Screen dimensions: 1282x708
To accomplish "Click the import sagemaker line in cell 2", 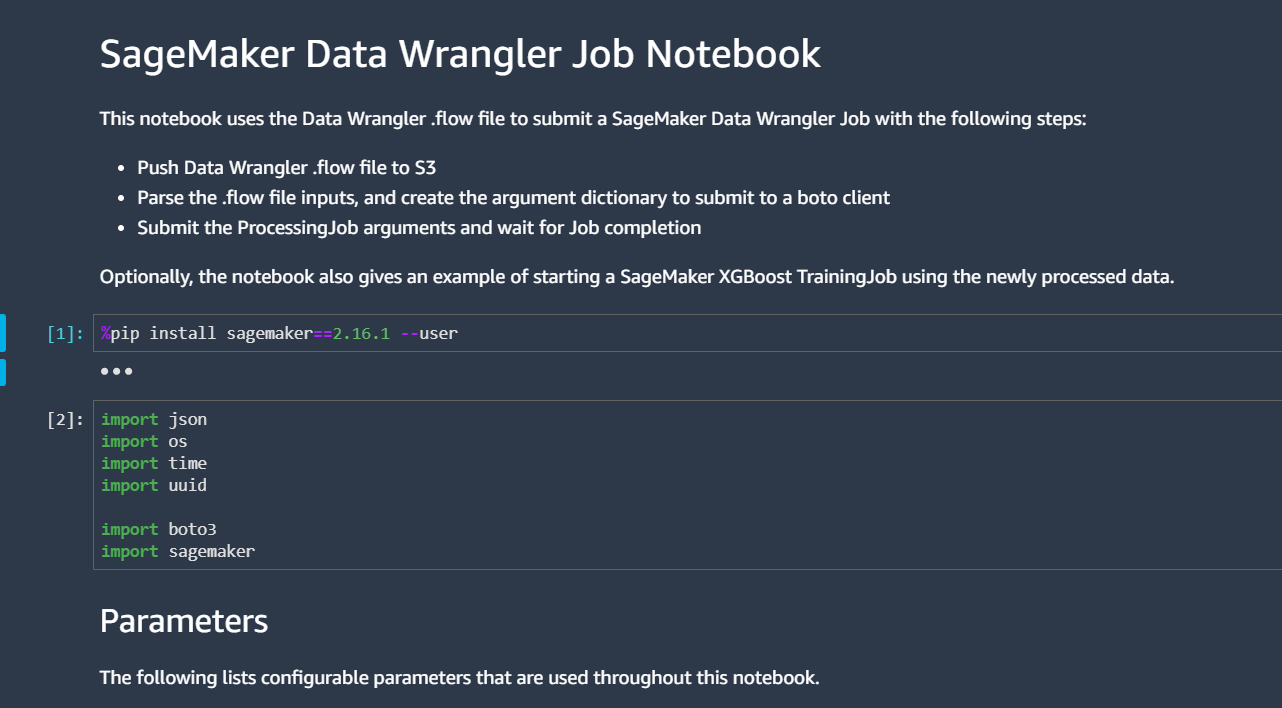I will [178, 551].
